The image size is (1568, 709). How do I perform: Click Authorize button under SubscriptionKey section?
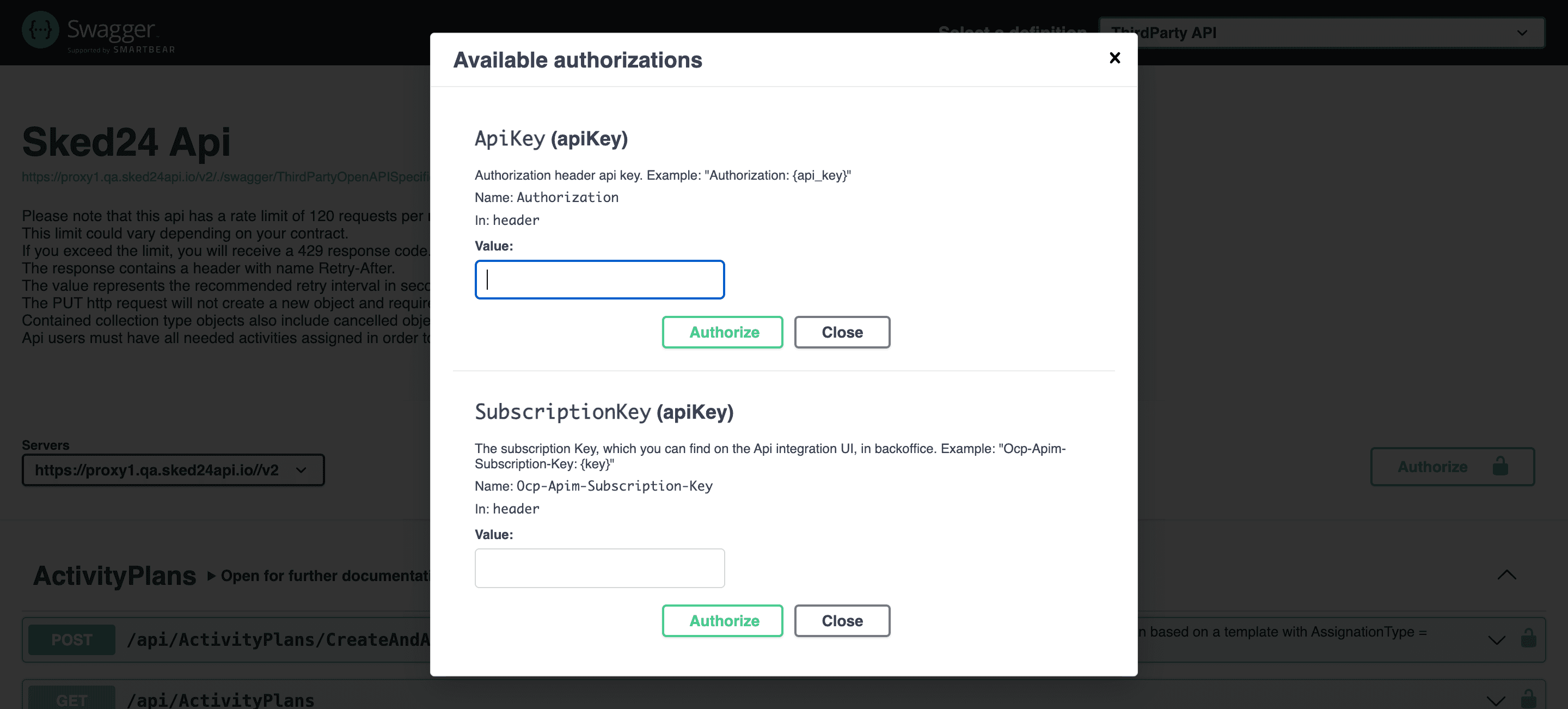722,620
